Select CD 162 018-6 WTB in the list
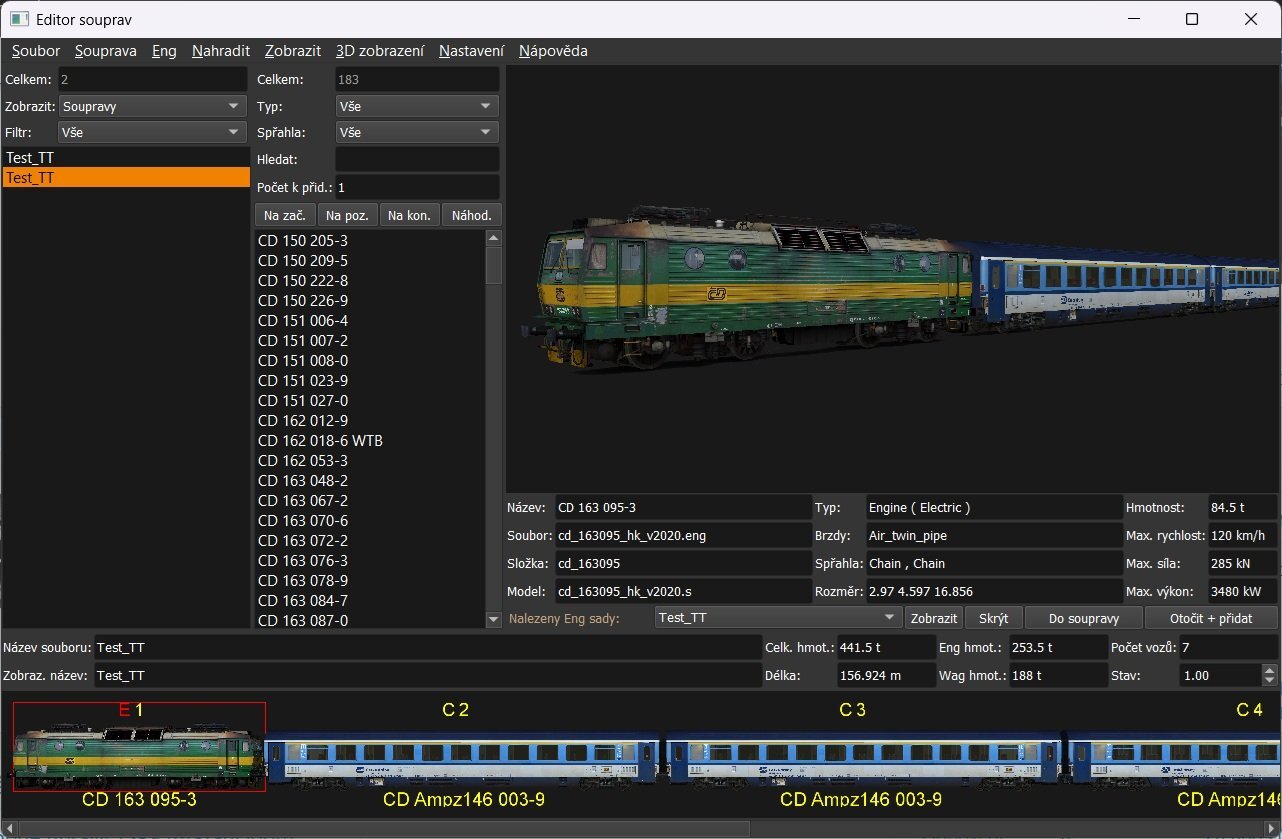1282x839 pixels. click(x=320, y=441)
